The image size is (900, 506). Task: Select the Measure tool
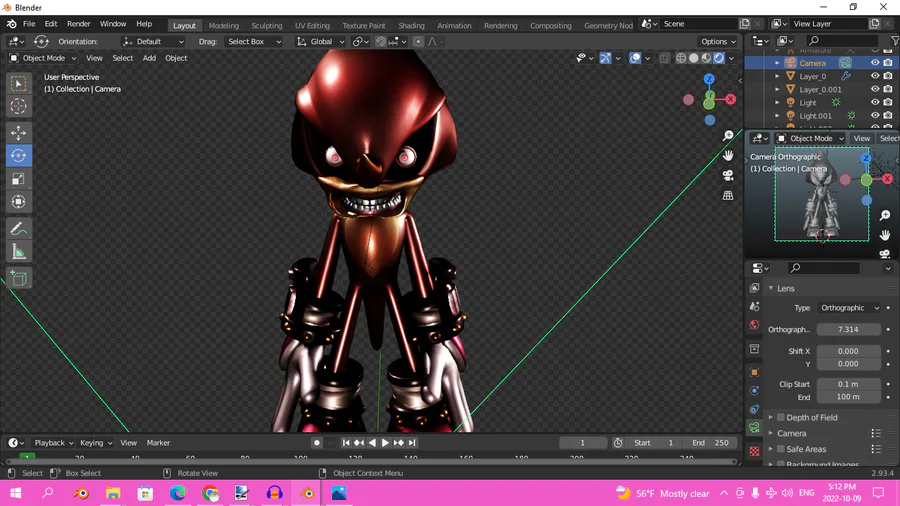click(18, 252)
